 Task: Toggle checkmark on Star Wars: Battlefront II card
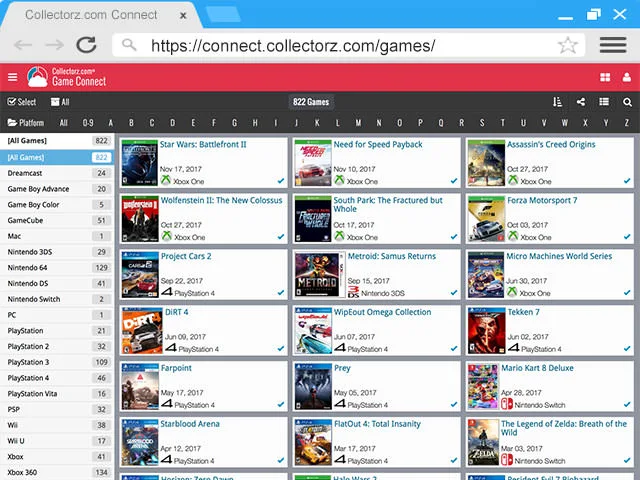click(281, 181)
